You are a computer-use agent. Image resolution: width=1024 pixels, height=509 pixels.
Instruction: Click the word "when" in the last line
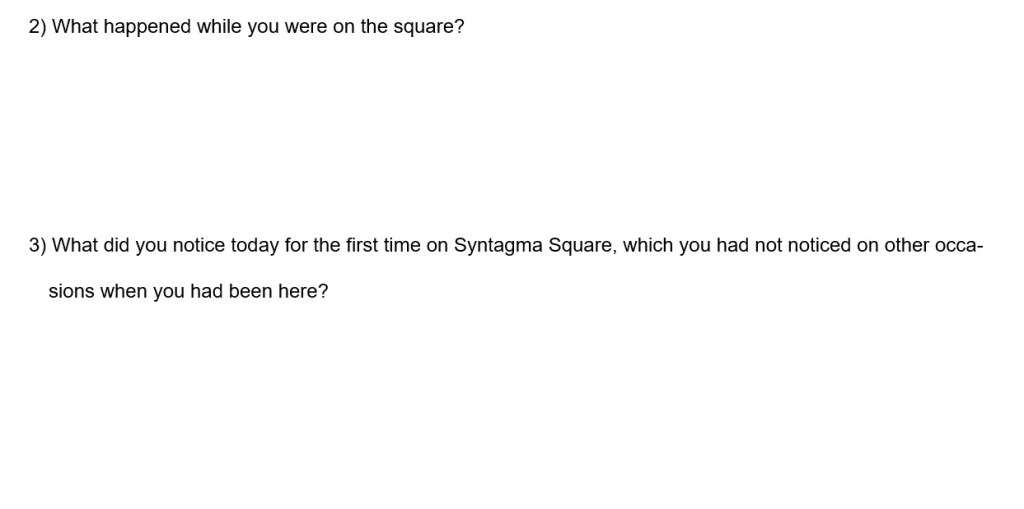coord(124,292)
